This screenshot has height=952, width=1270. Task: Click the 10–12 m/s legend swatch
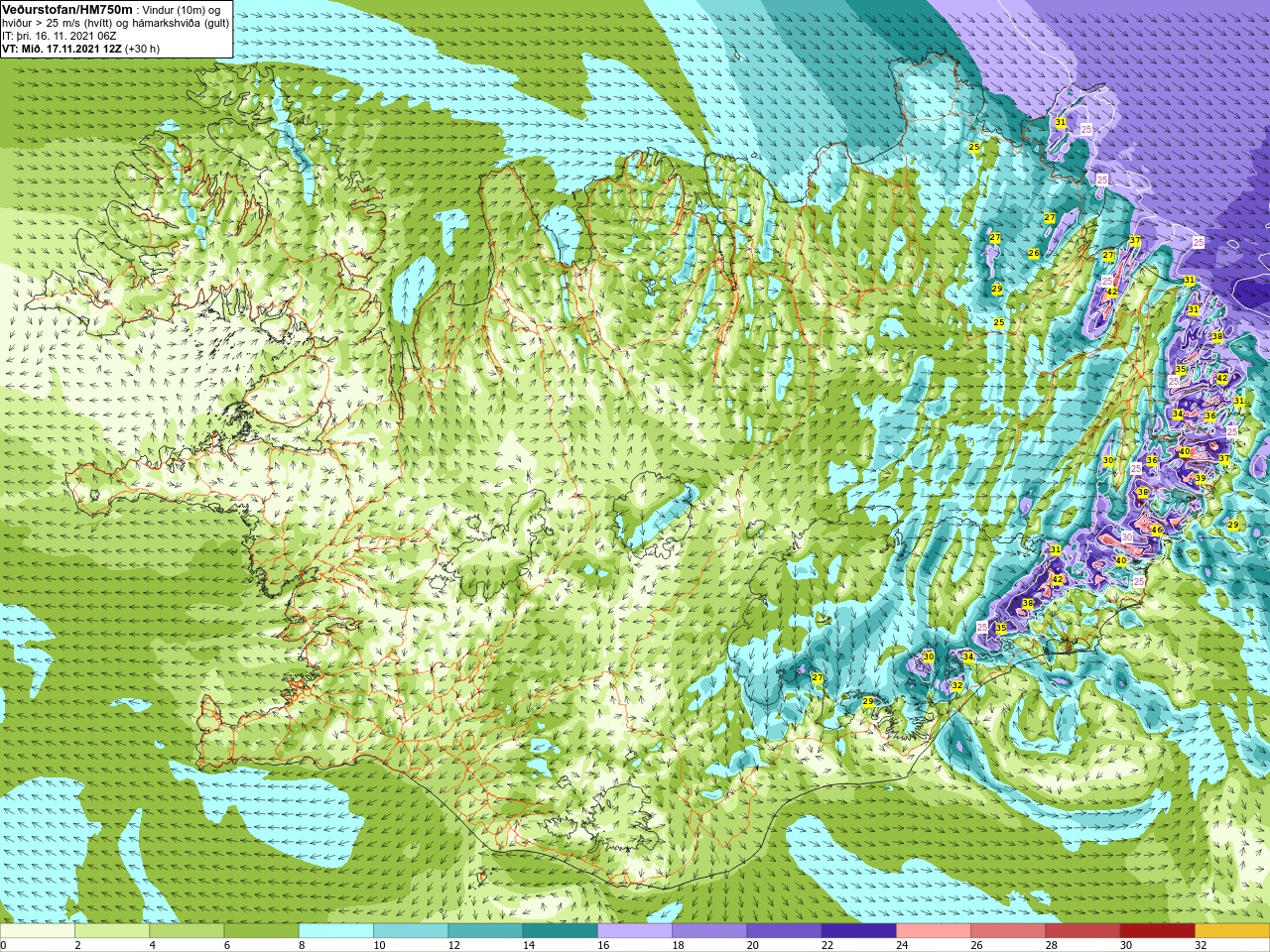[x=411, y=931]
